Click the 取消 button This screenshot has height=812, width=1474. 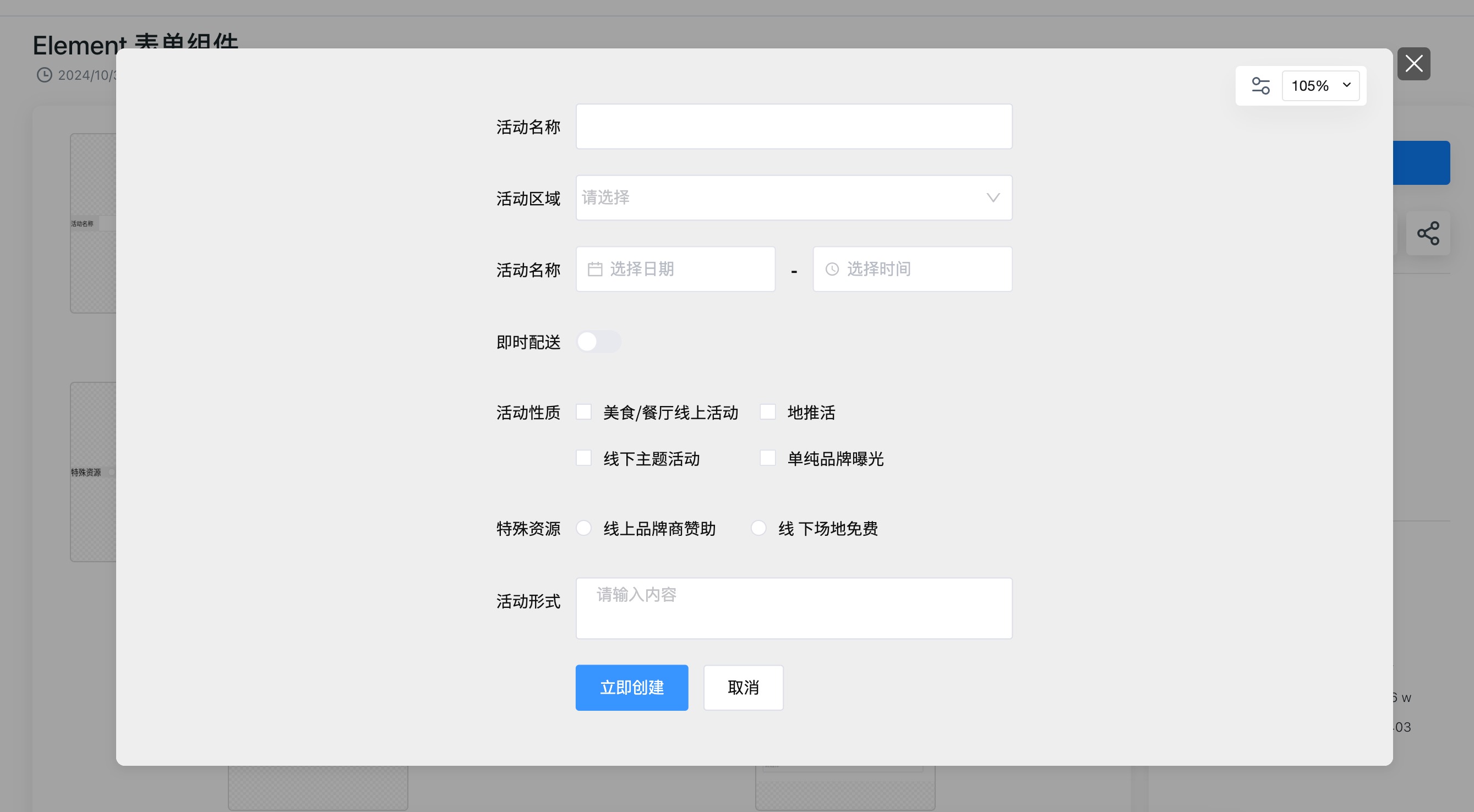(x=743, y=687)
